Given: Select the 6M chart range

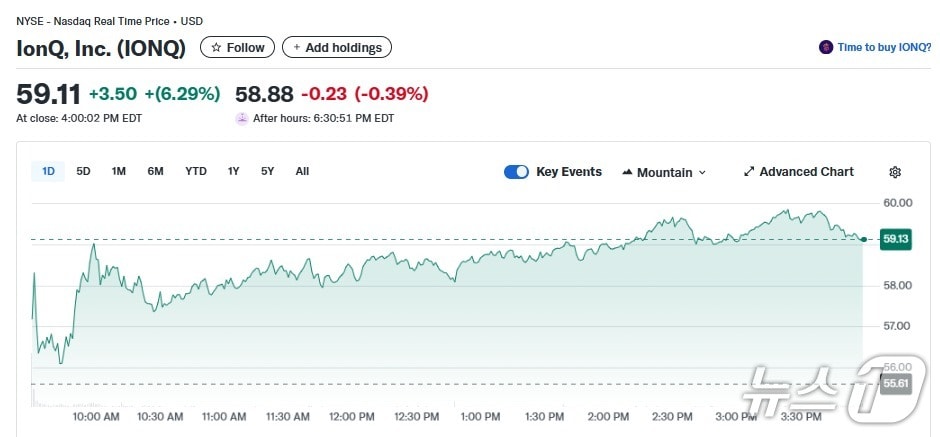Looking at the screenshot, I should 155,171.
